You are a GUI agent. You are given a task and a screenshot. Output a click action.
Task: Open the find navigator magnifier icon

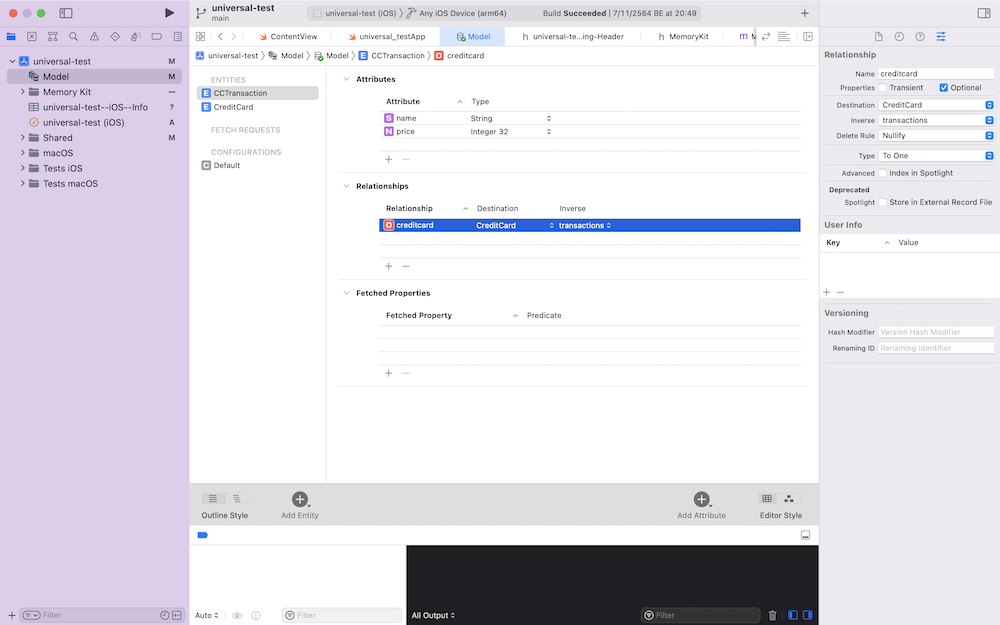[x=73, y=36]
